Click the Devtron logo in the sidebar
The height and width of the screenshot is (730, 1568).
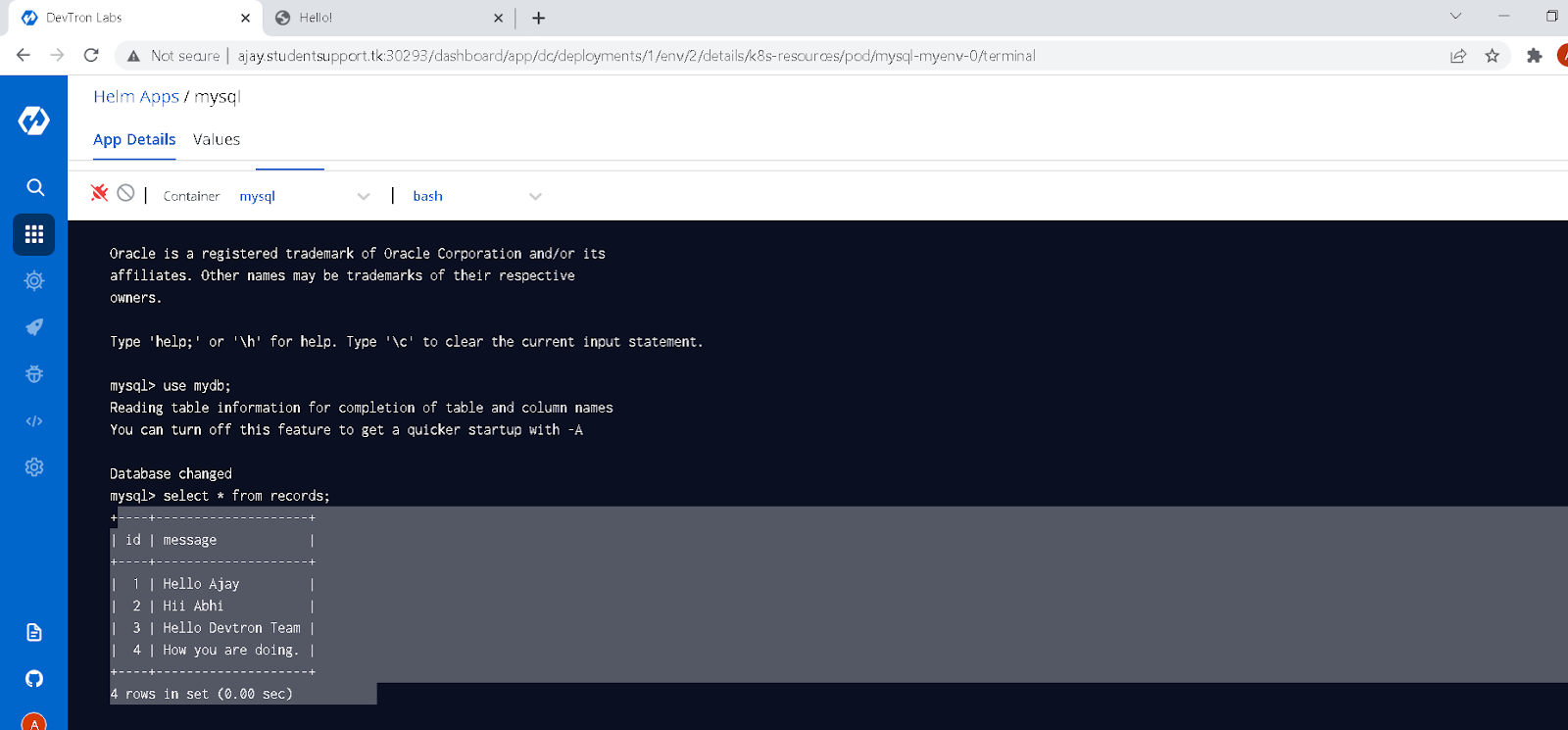(34, 121)
